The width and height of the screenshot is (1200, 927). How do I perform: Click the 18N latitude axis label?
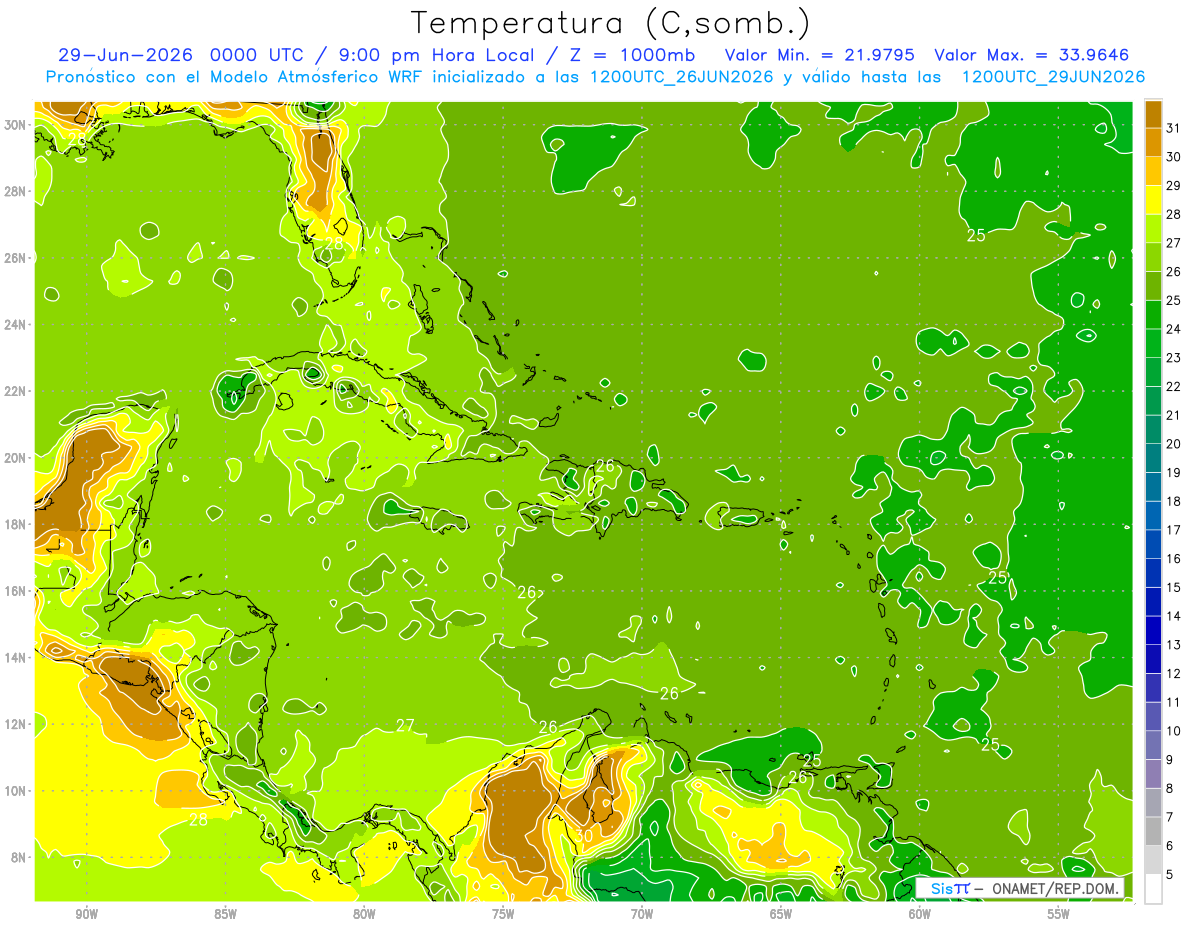14,524
